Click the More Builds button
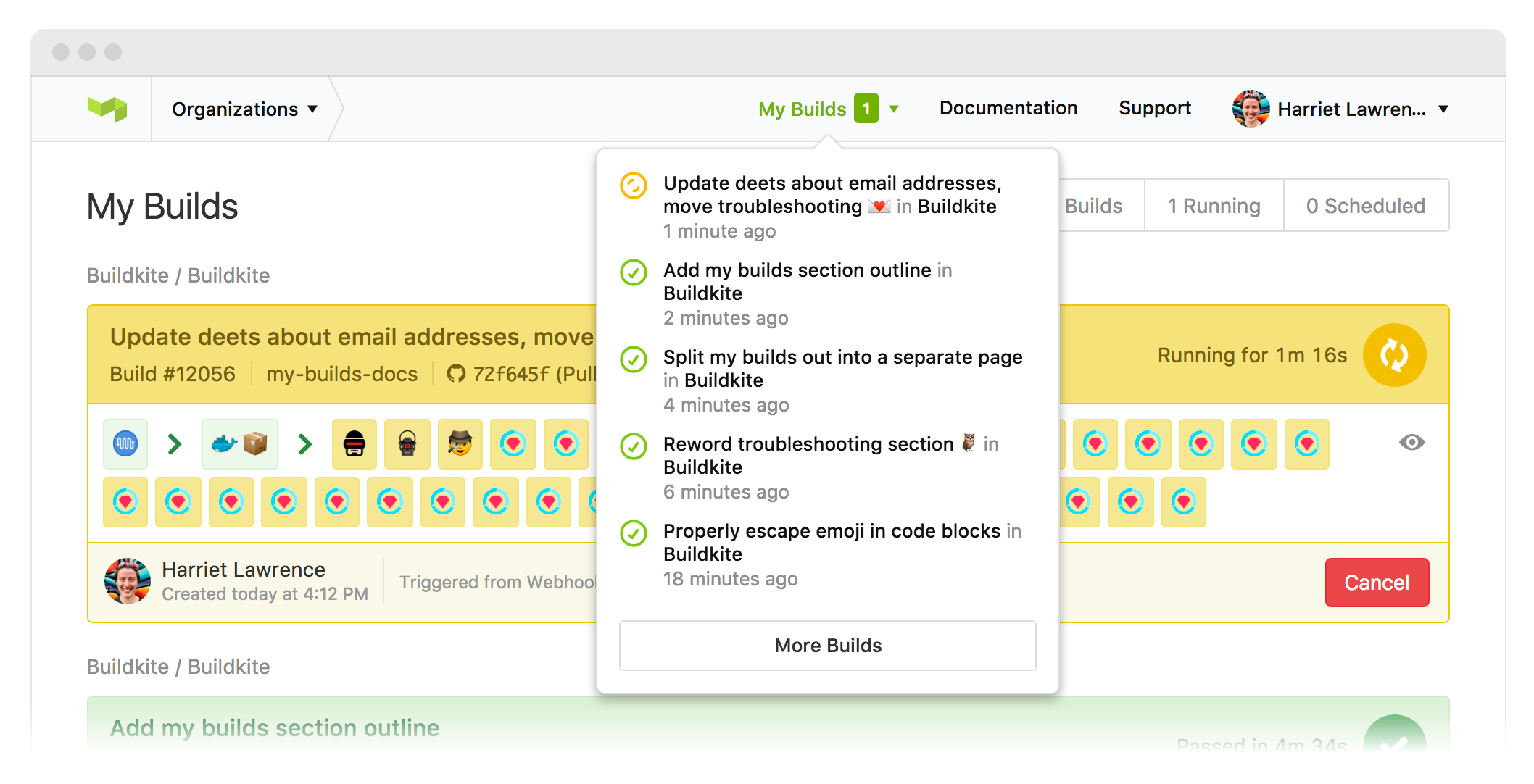 point(827,645)
